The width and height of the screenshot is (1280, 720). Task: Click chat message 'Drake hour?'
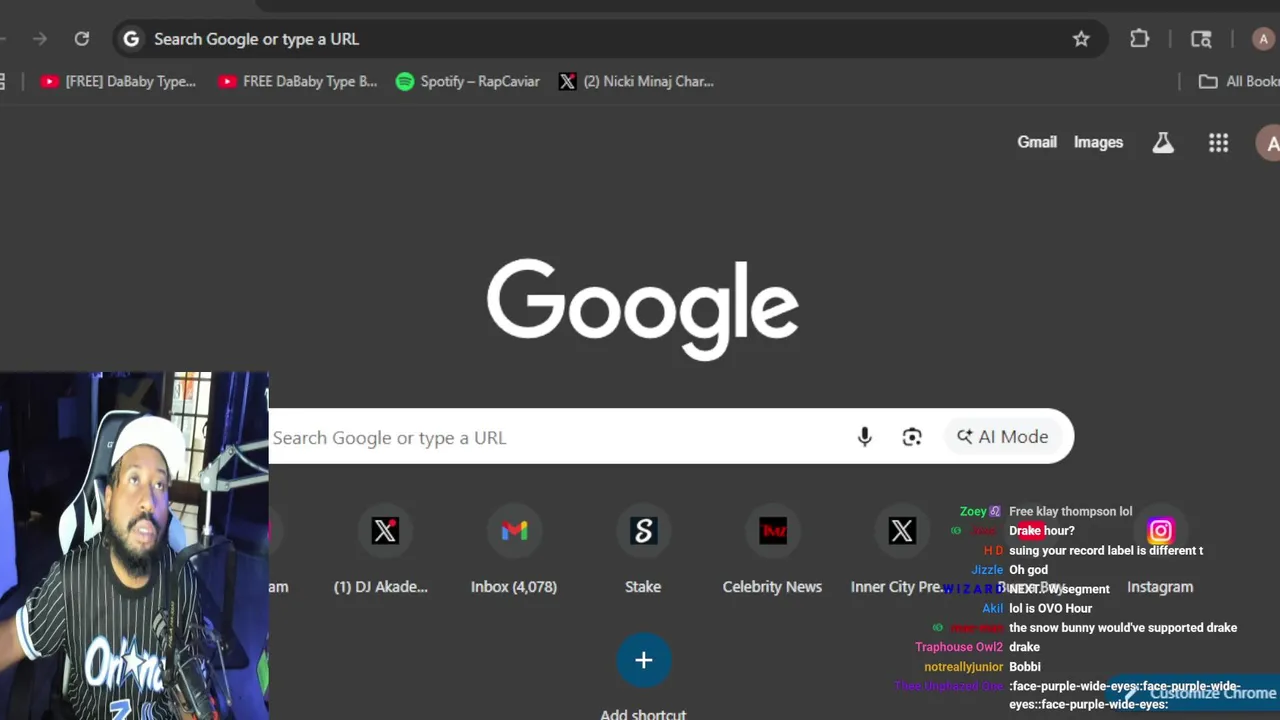[x=1041, y=531]
